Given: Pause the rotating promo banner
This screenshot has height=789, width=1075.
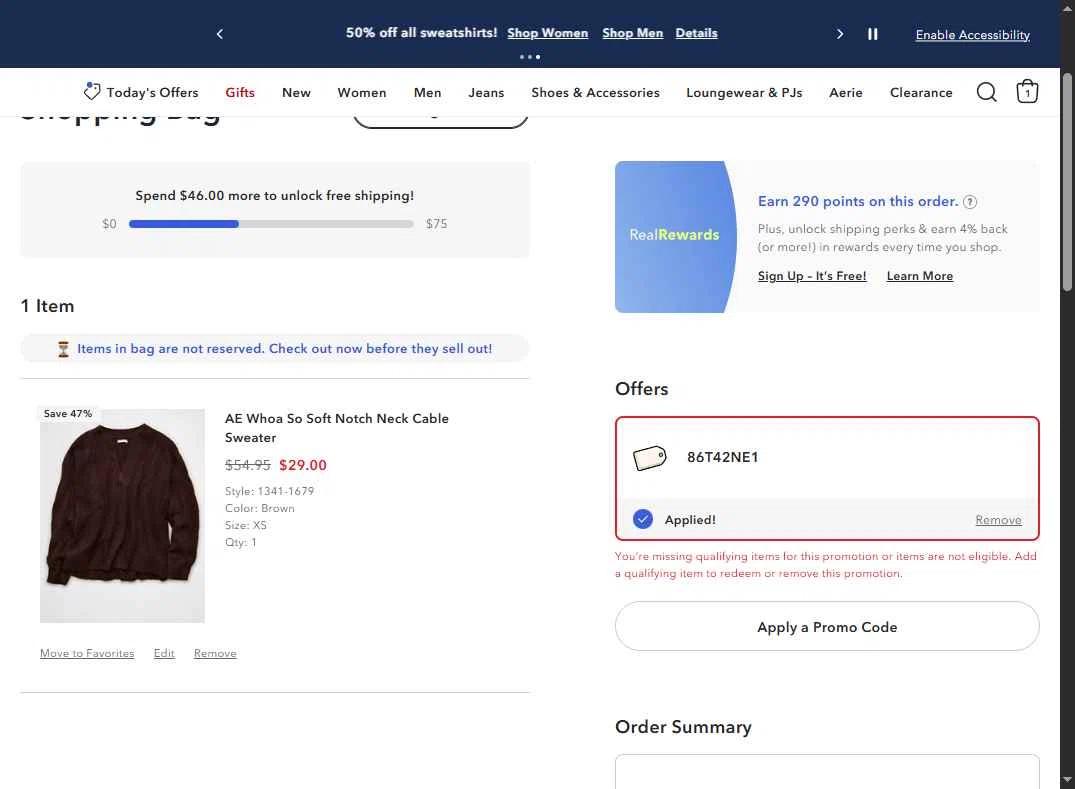Looking at the screenshot, I should point(872,34).
